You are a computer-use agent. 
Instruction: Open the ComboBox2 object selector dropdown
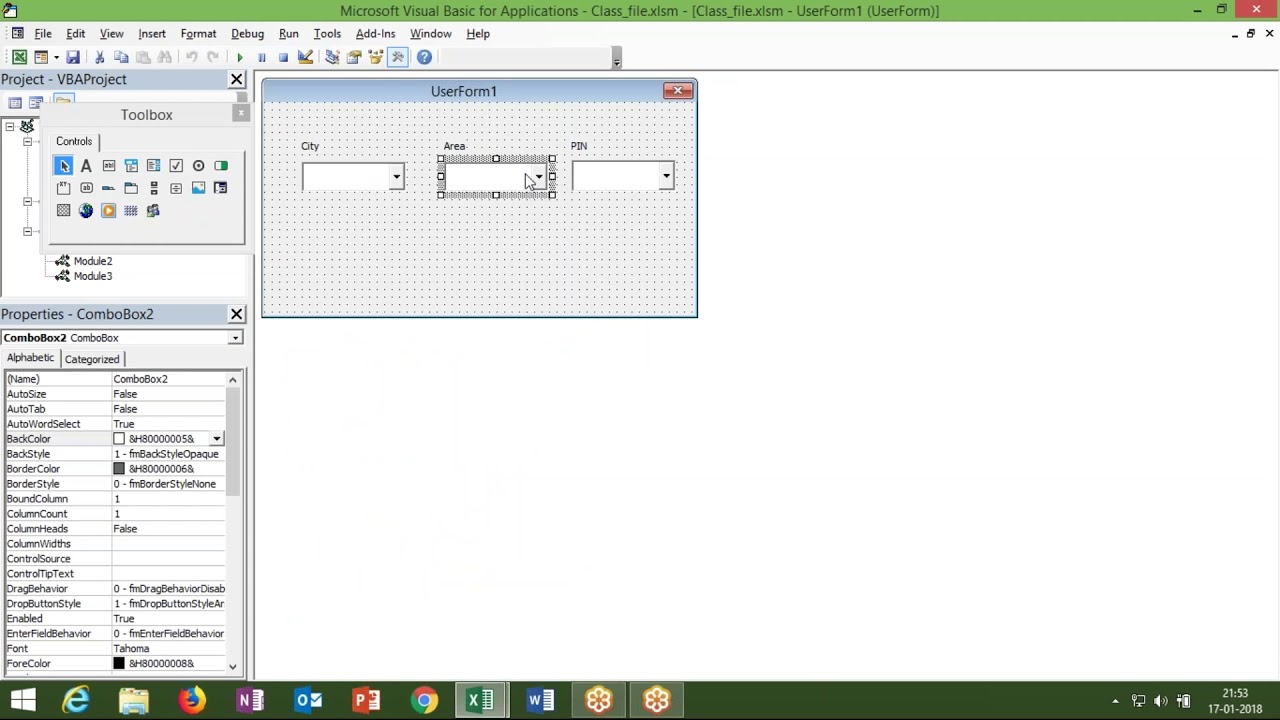pyautogui.click(x=235, y=338)
